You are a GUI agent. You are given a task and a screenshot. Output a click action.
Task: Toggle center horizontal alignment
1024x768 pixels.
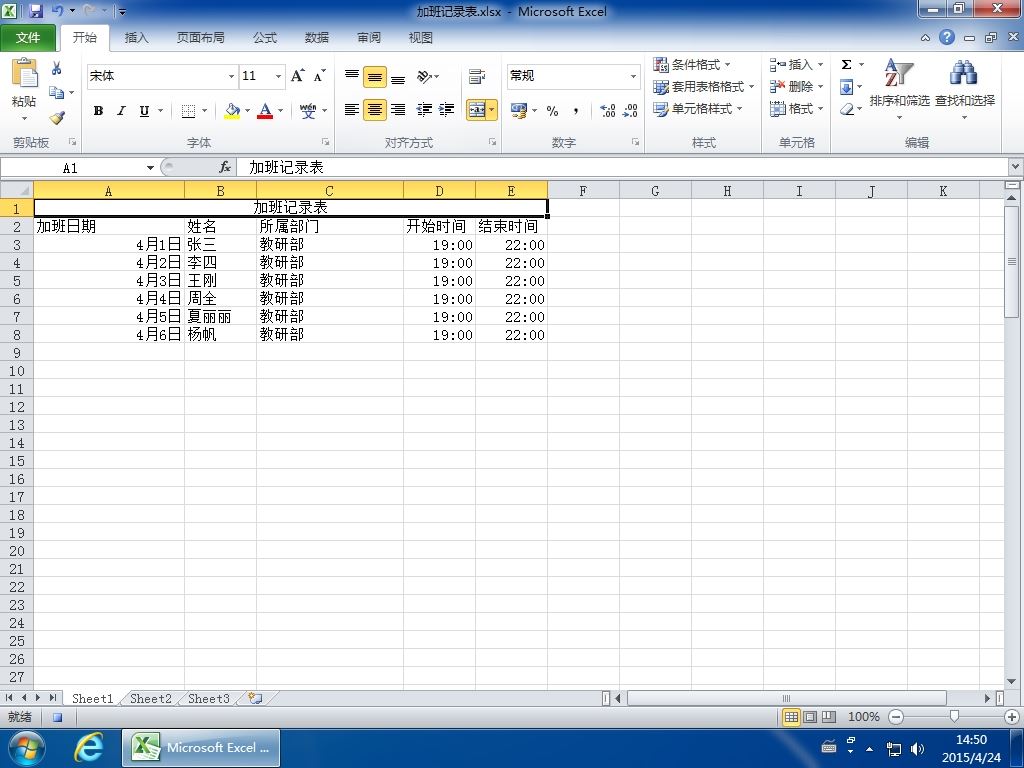[375, 110]
